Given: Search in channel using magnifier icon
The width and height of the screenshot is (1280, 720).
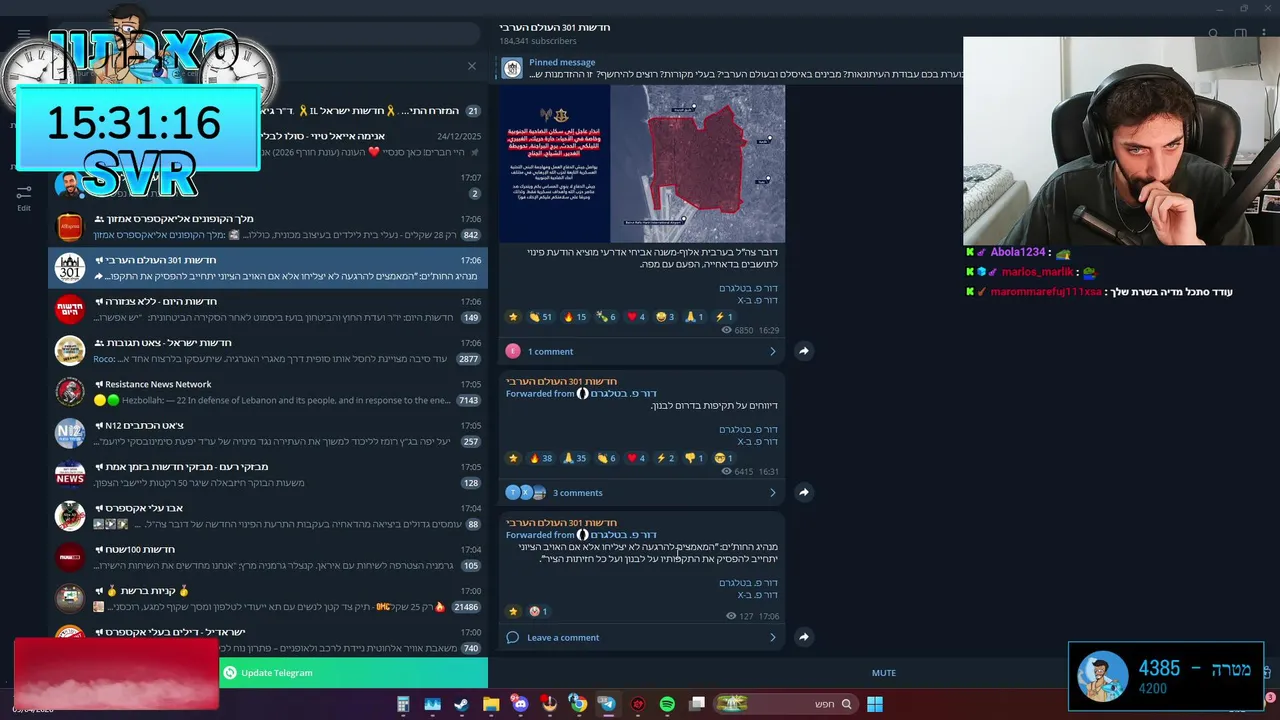Looking at the screenshot, I should tap(1213, 34).
